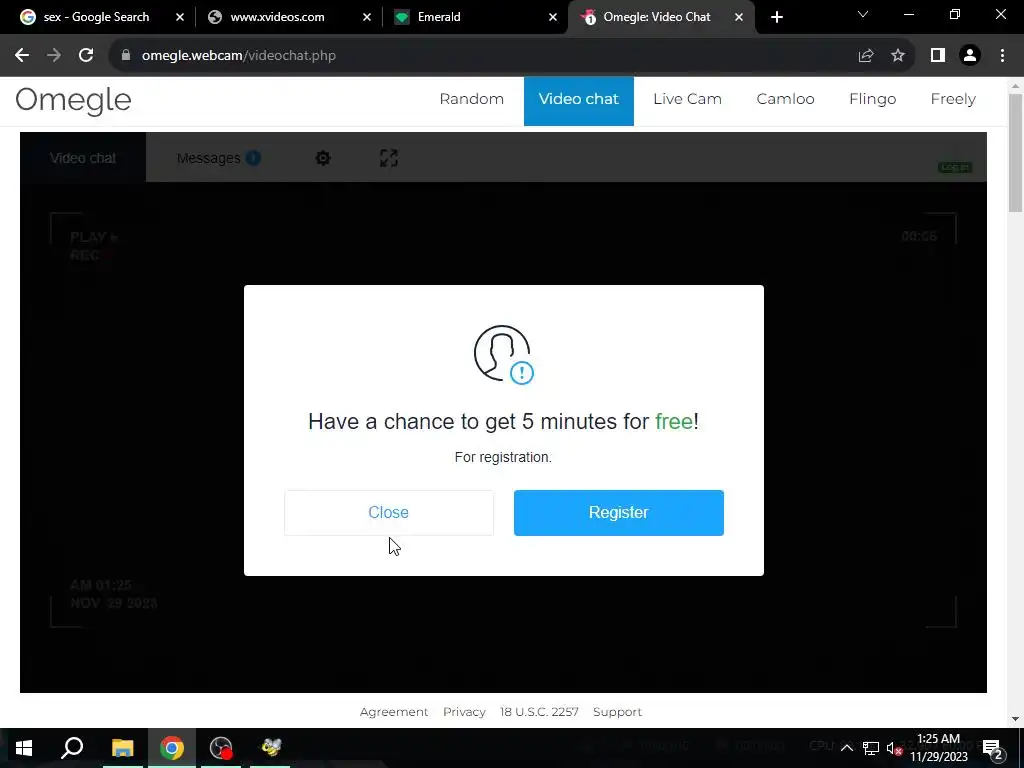
Task: Switch to the Google Search browser tab
Action: tap(97, 17)
